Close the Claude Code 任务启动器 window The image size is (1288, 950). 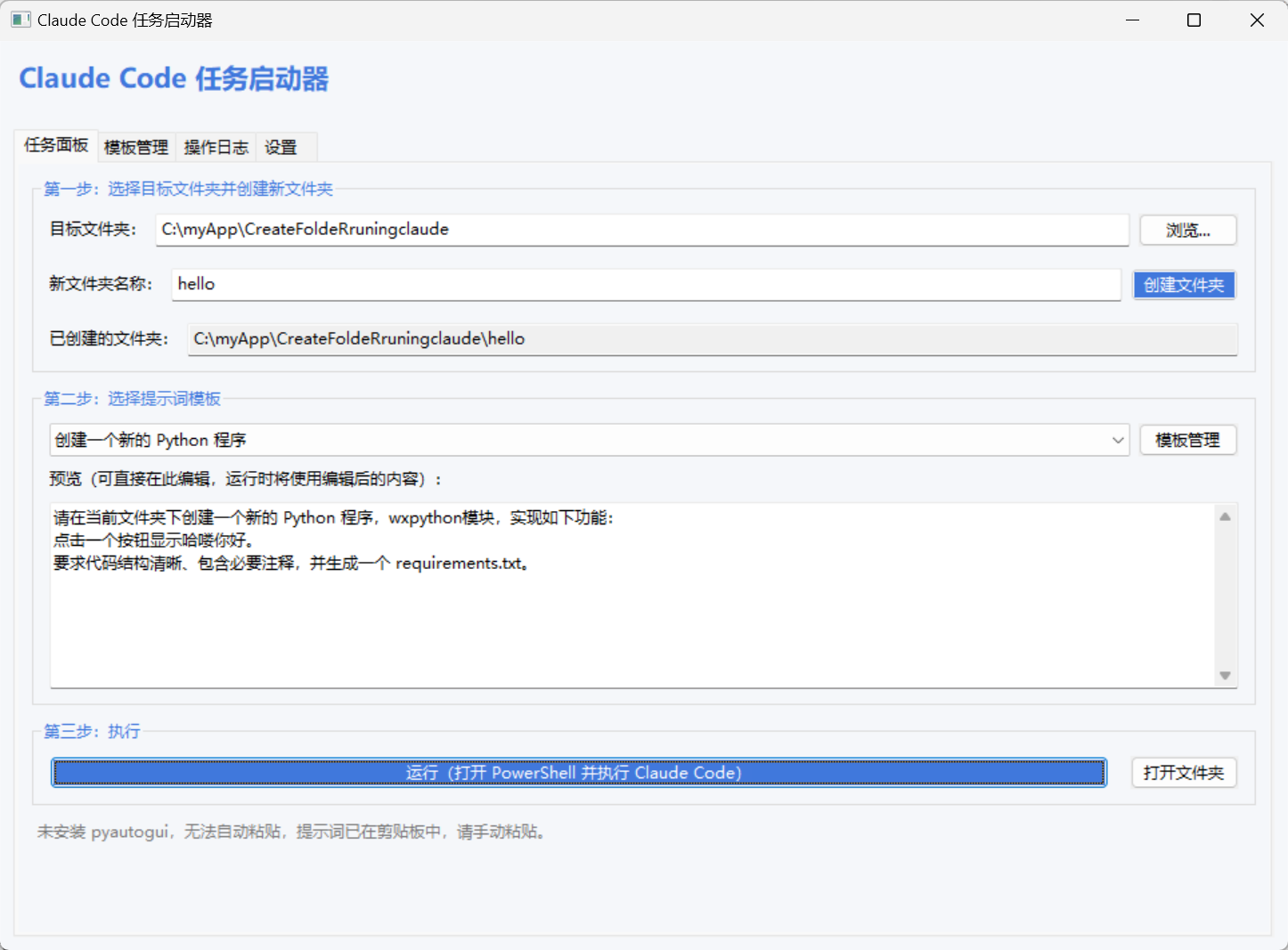pyautogui.click(x=1257, y=20)
